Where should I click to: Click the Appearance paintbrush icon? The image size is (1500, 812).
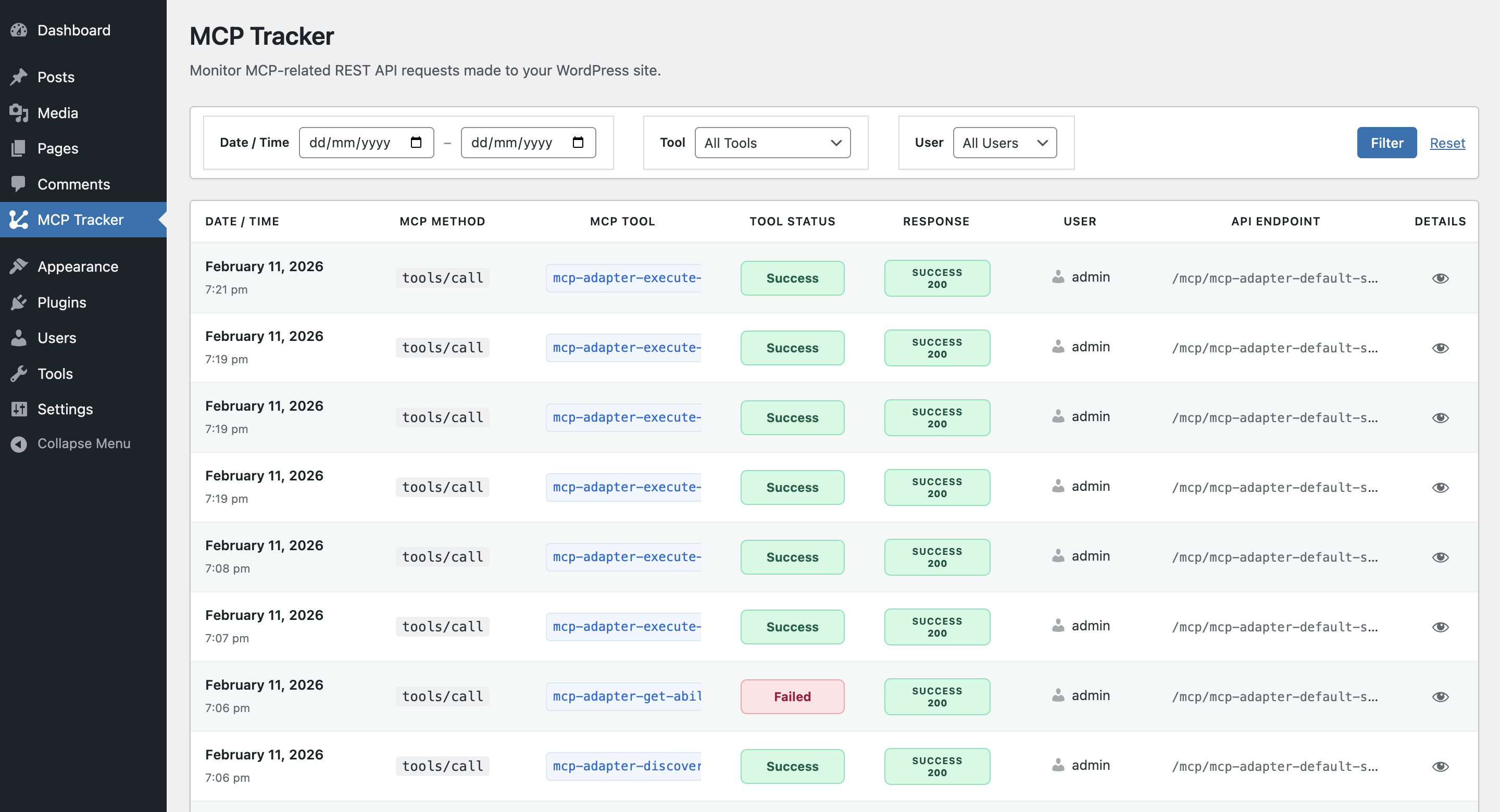19,267
